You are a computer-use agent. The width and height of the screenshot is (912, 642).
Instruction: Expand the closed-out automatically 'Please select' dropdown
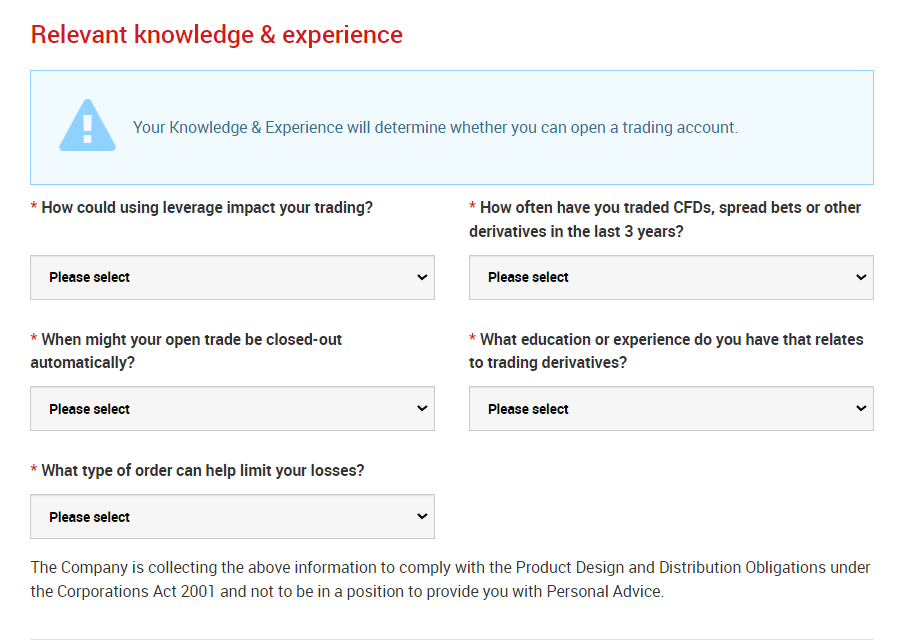click(x=232, y=408)
